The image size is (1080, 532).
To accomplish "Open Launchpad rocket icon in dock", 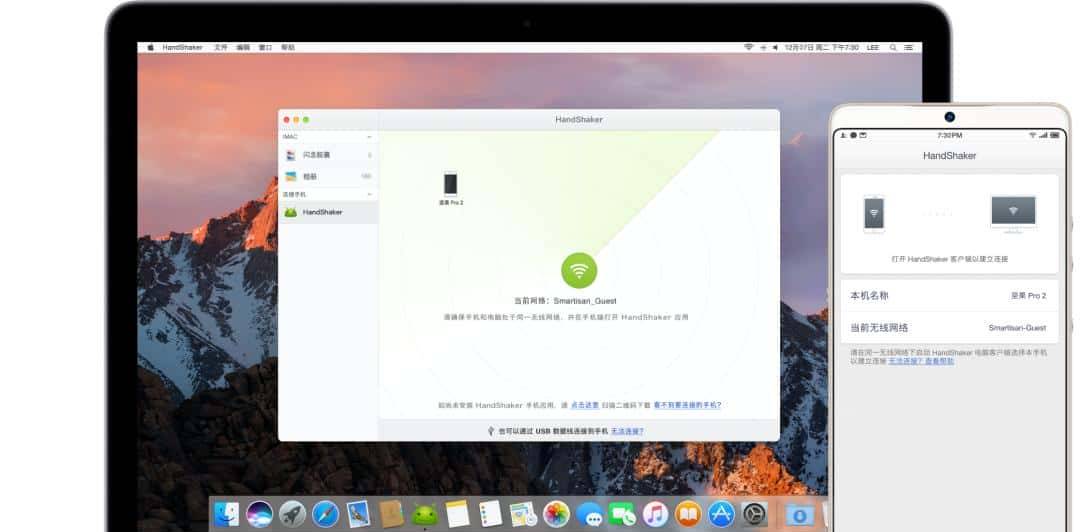I will tap(293, 514).
